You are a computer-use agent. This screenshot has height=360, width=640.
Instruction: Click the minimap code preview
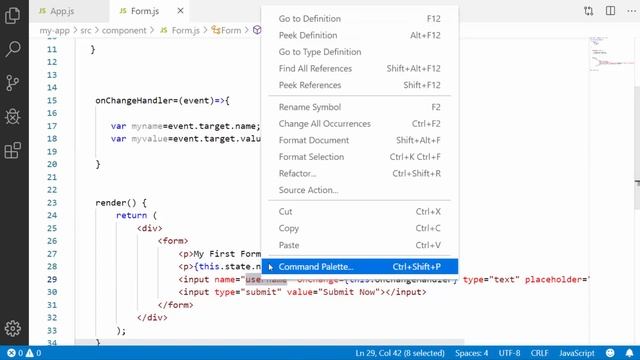[611, 55]
